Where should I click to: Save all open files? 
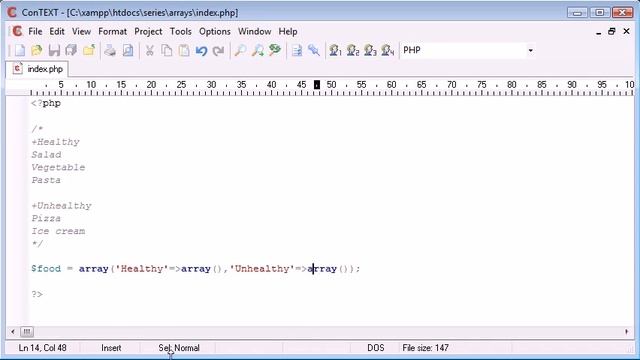tap(71, 51)
